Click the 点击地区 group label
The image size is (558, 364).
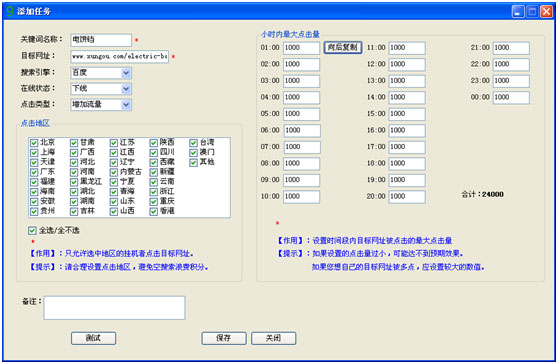35,123
